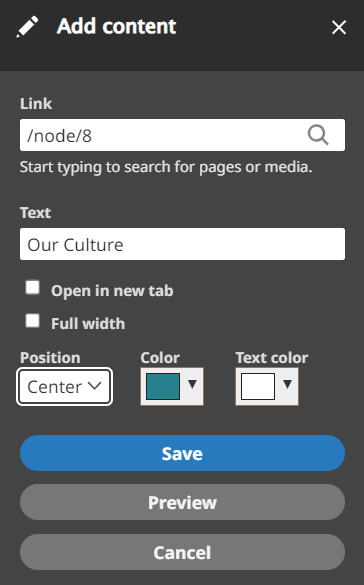
Task: Click the Save button
Action: pyautogui.click(x=182, y=453)
